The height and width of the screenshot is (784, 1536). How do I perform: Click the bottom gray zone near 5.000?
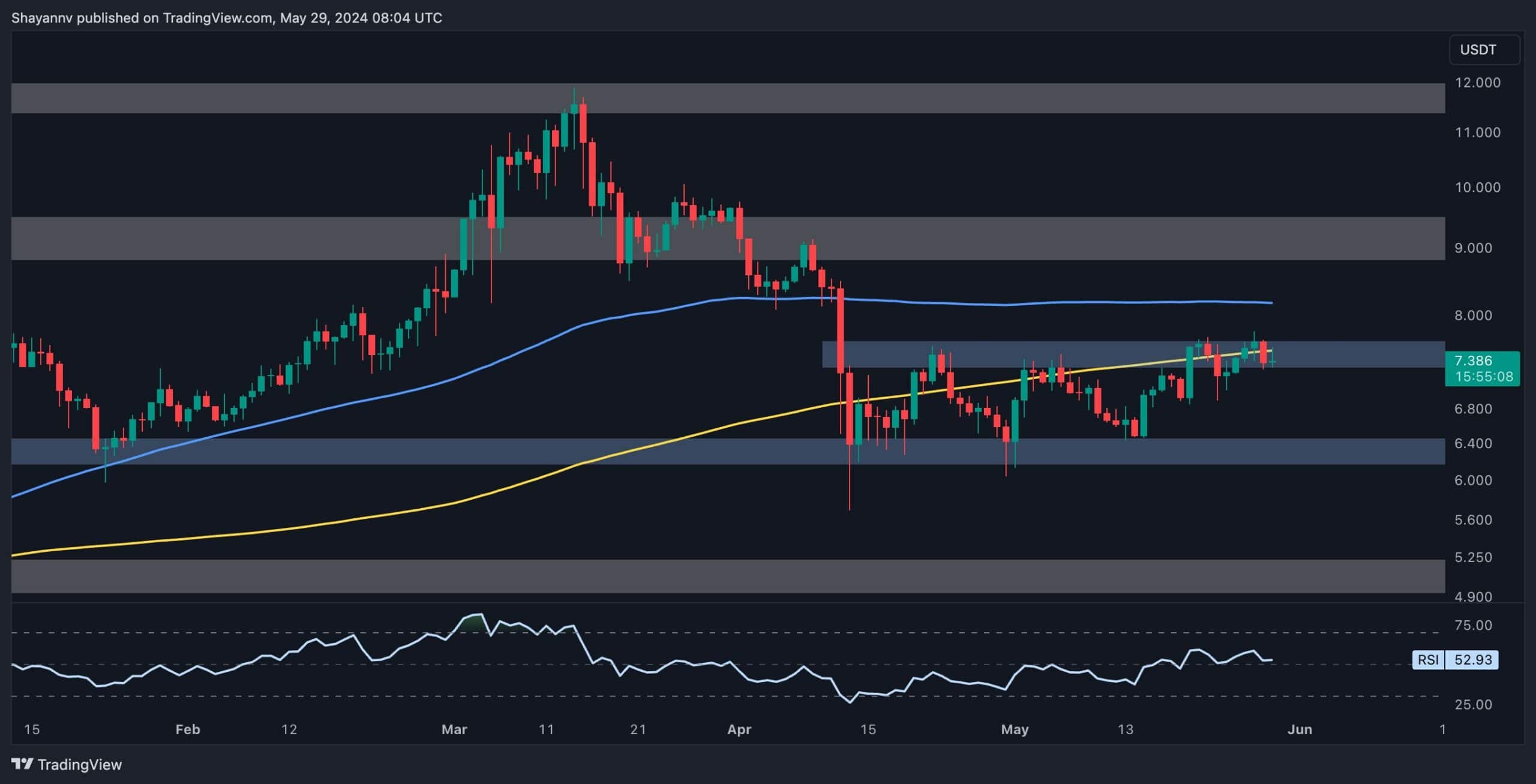click(x=720, y=576)
